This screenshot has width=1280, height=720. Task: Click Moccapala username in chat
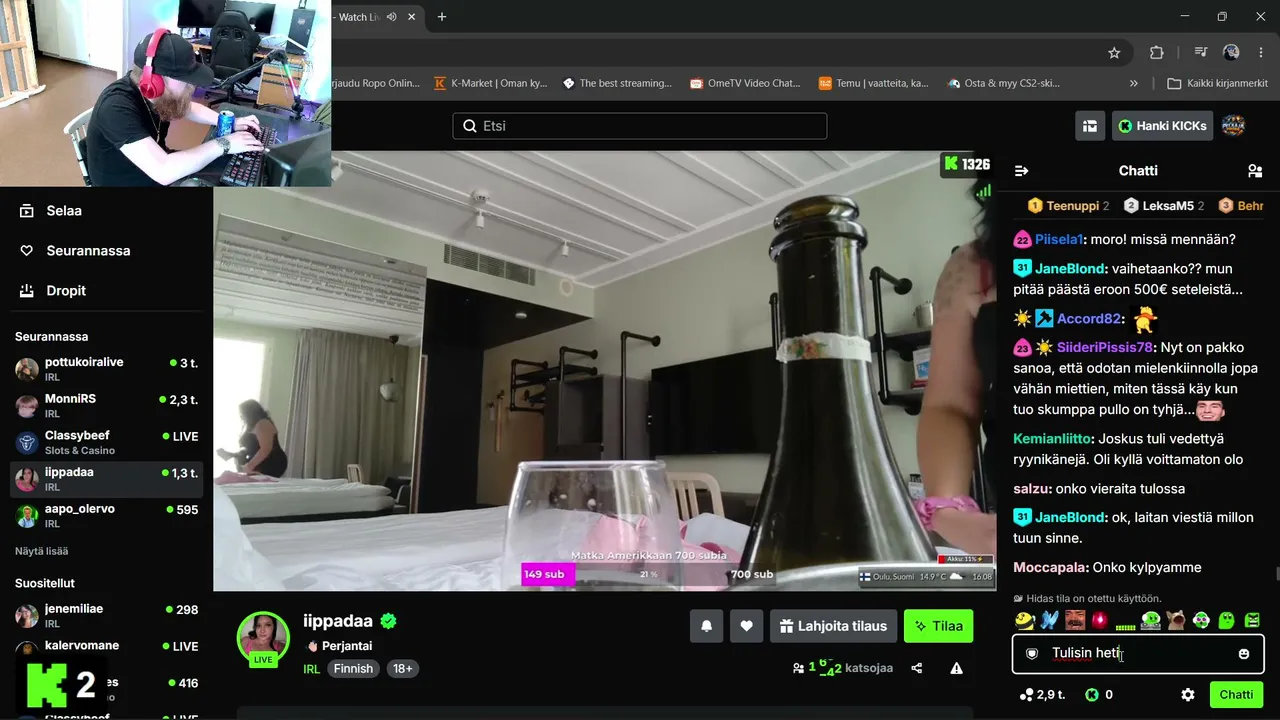click(1051, 568)
